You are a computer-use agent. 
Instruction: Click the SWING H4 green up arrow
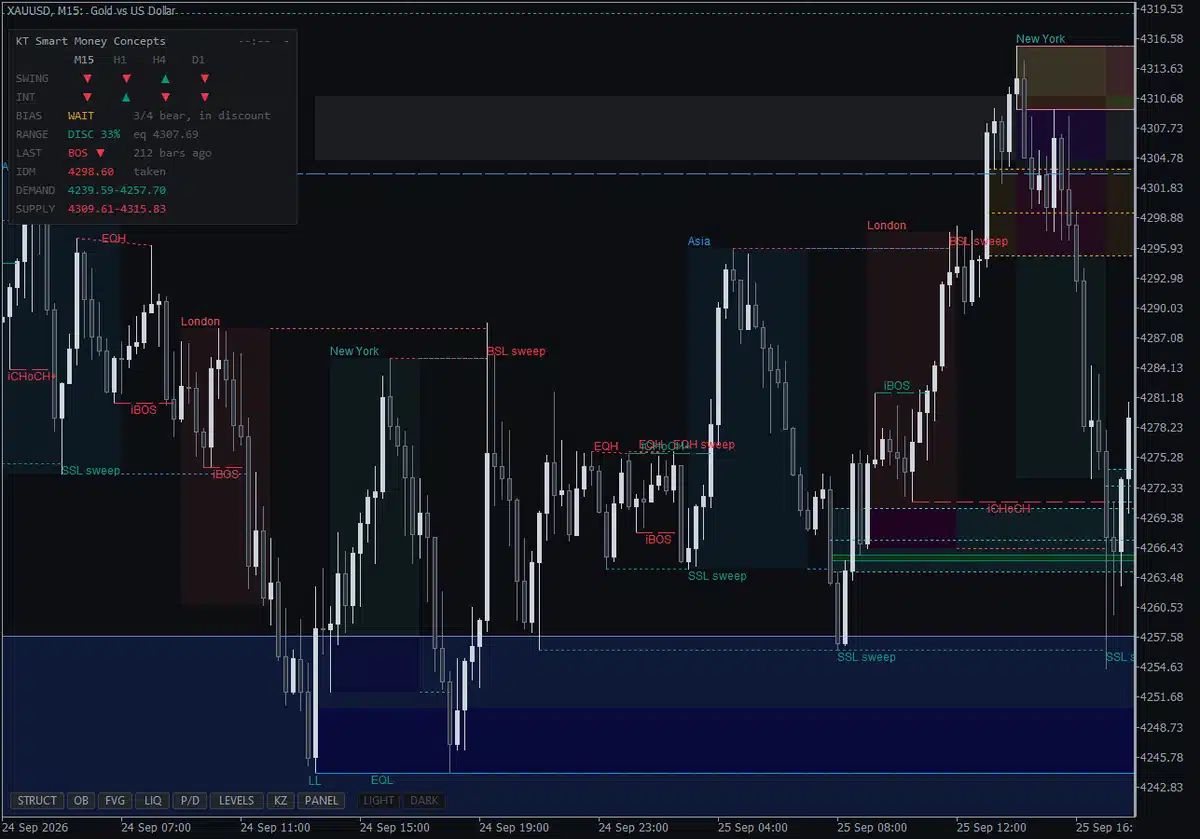coord(165,78)
